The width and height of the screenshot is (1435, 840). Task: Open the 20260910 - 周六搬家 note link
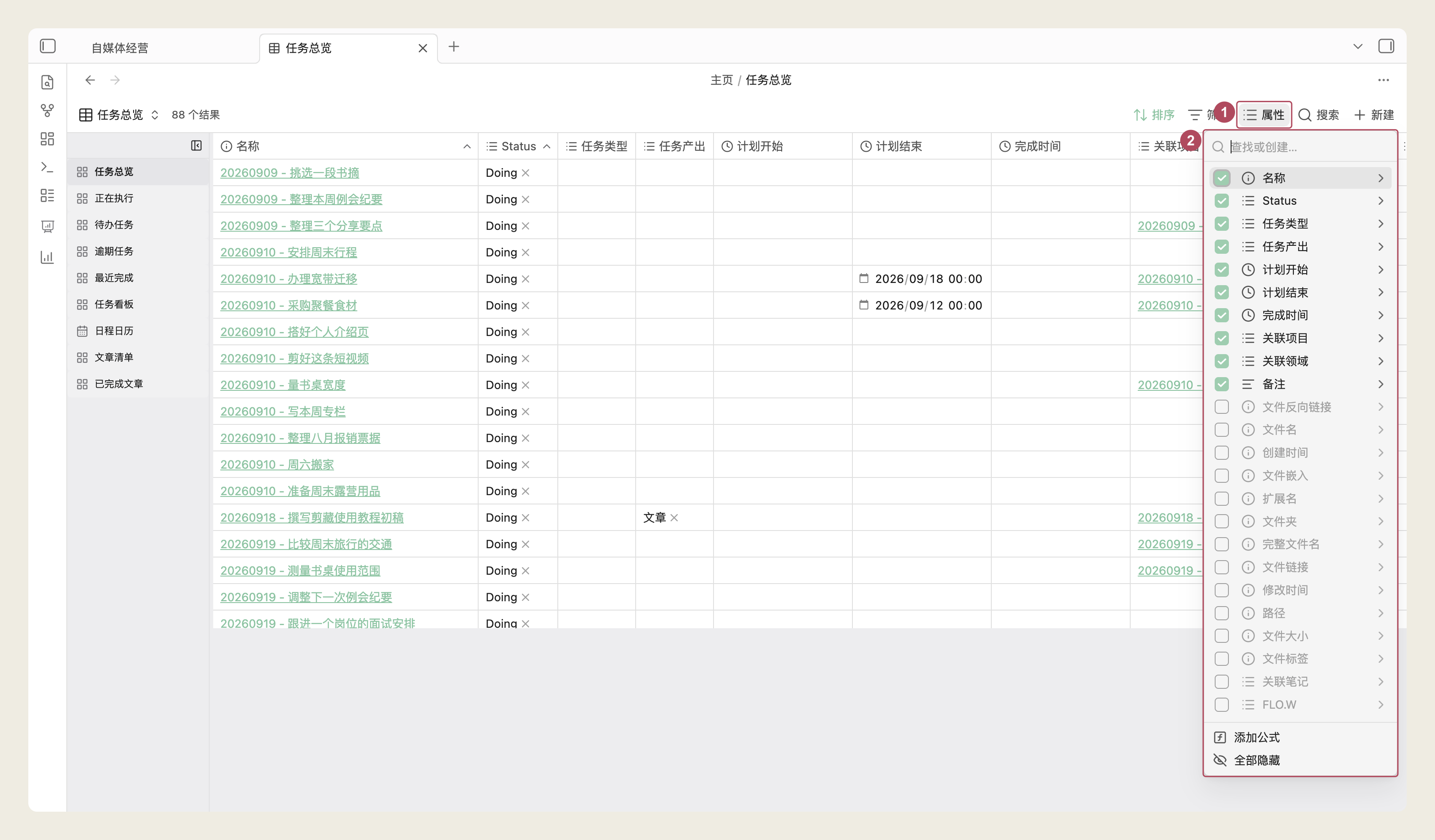pos(277,464)
